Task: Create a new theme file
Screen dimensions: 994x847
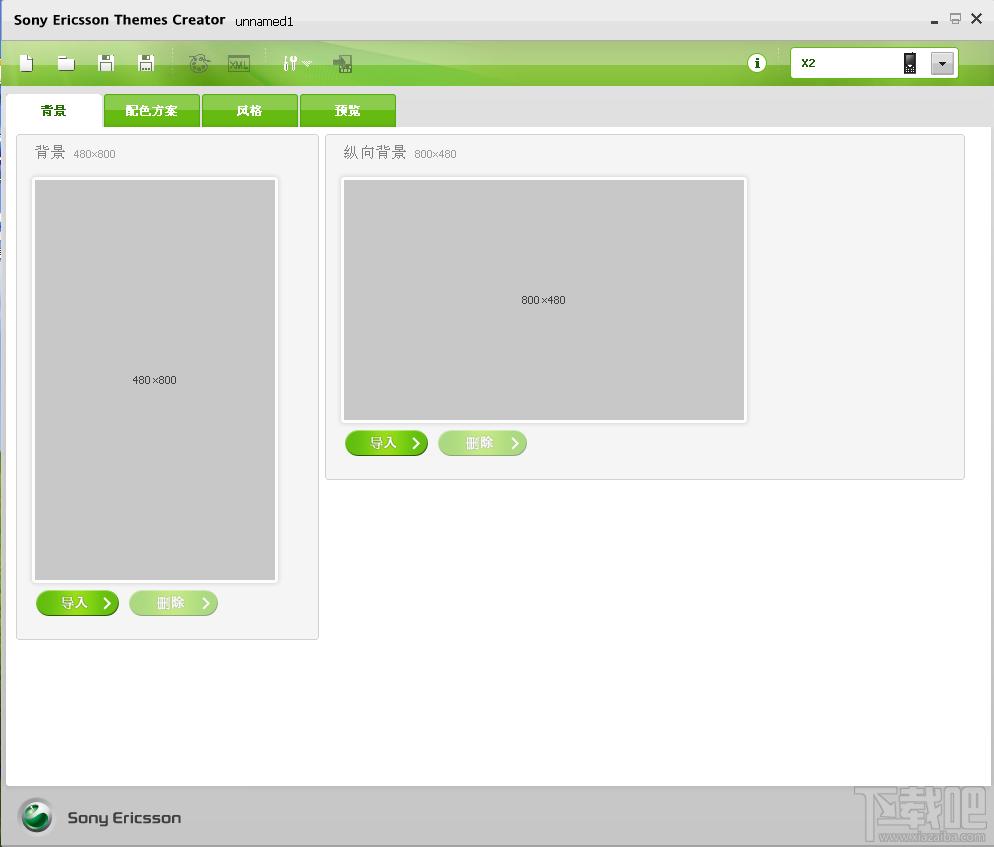Action: (x=27, y=63)
